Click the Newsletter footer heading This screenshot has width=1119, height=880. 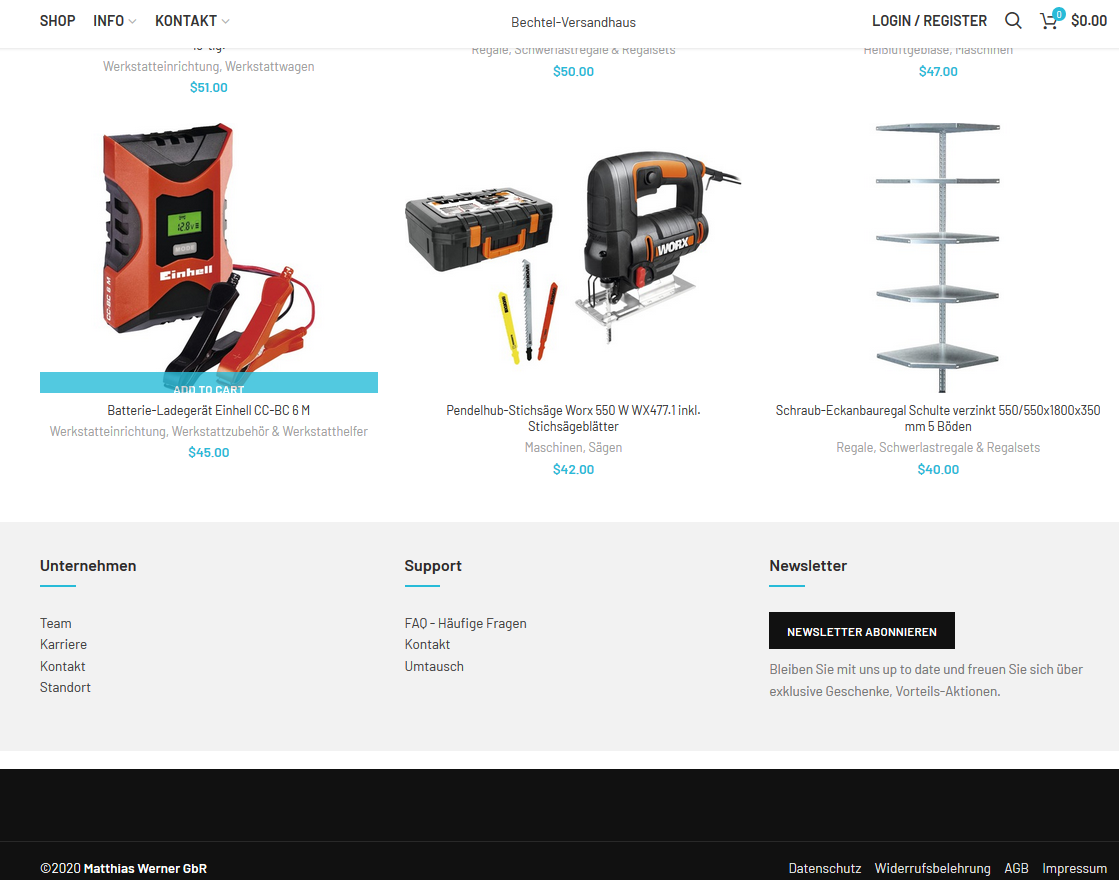pyautogui.click(x=808, y=566)
